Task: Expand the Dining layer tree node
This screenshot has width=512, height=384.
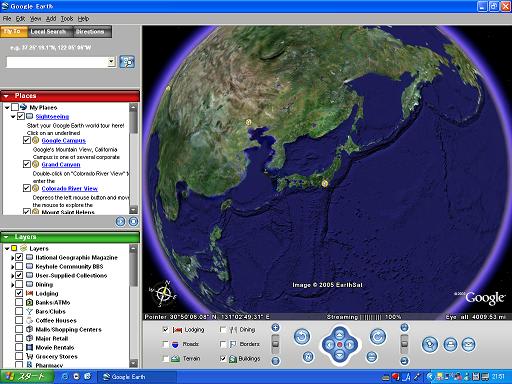Action: click(x=12, y=285)
